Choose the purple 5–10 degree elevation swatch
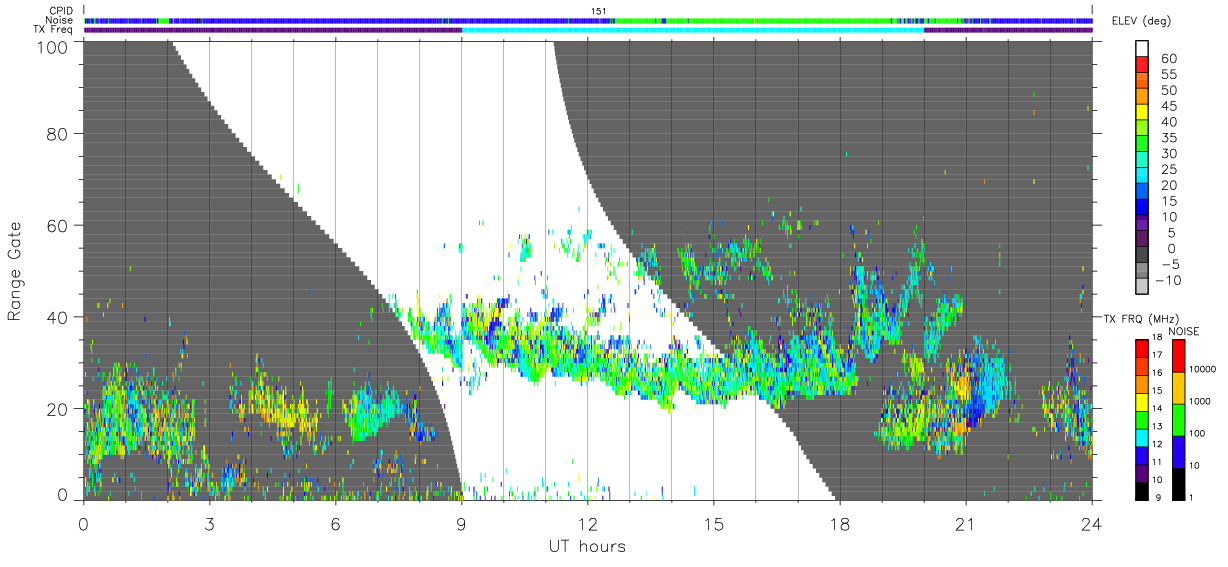The width and height of the screenshot is (1228, 567). coord(1142,224)
